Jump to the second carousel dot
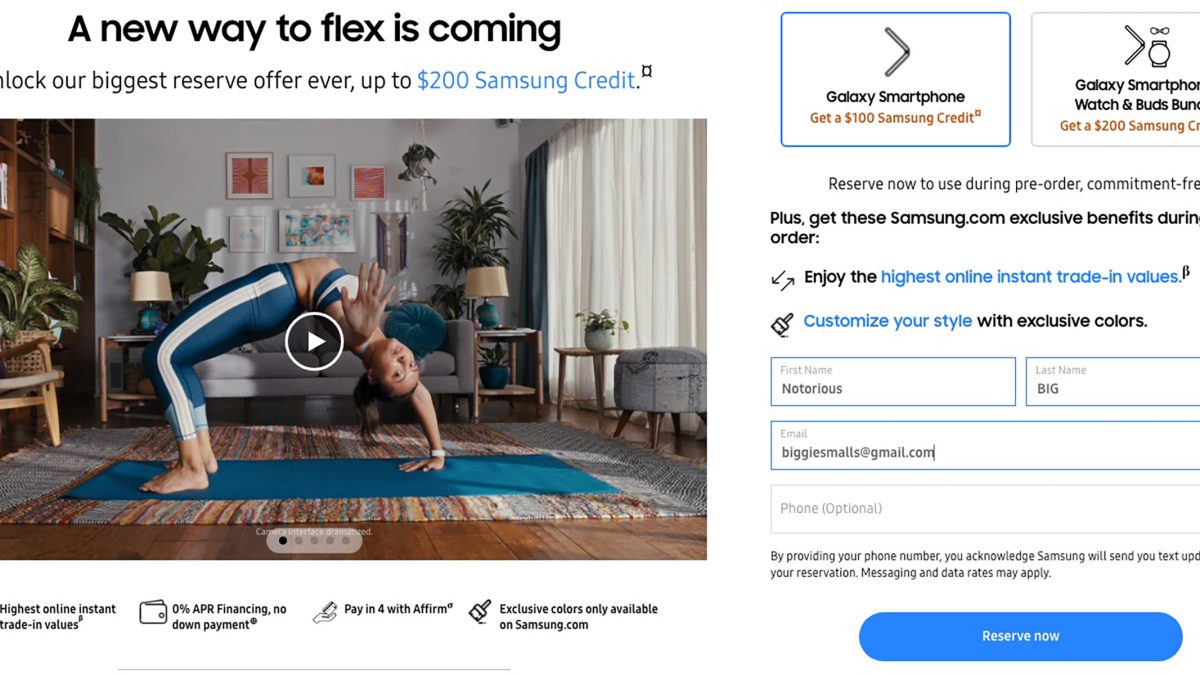The height and width of the screenshot is (675, 1200). coord(299,541)
